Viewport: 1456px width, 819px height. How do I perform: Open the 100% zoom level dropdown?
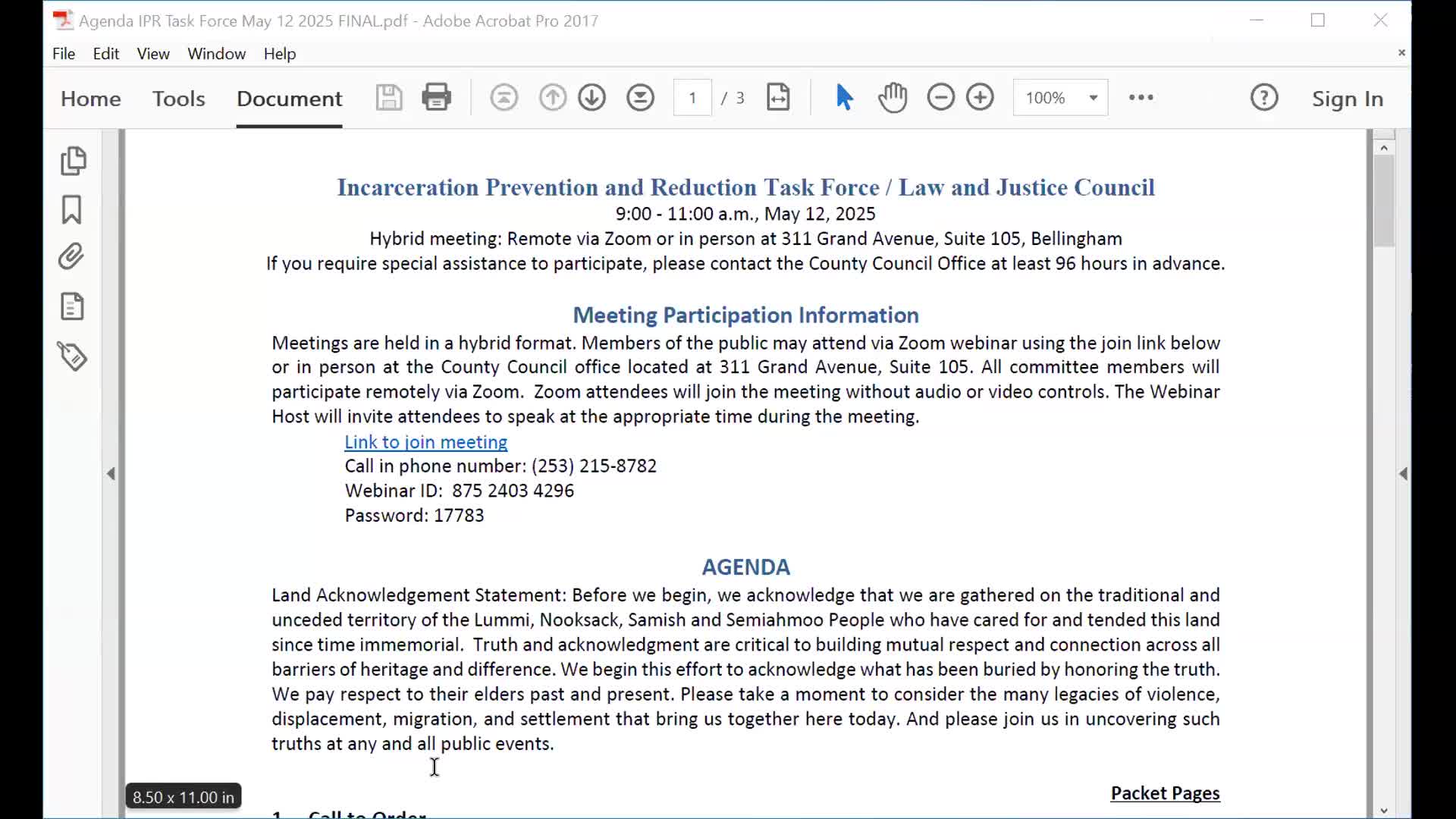point(1093,98)
